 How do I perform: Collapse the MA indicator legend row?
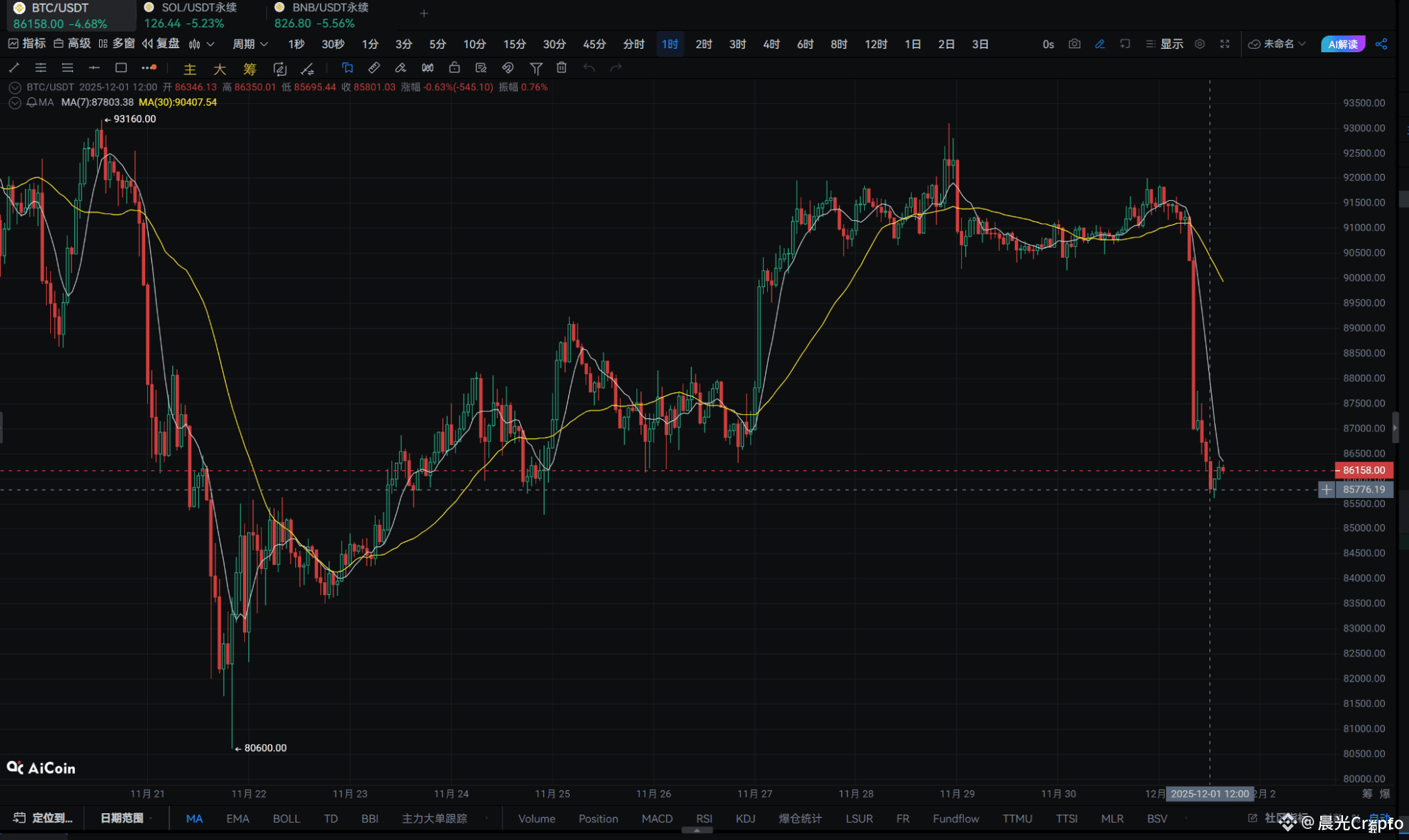(14, 103)
